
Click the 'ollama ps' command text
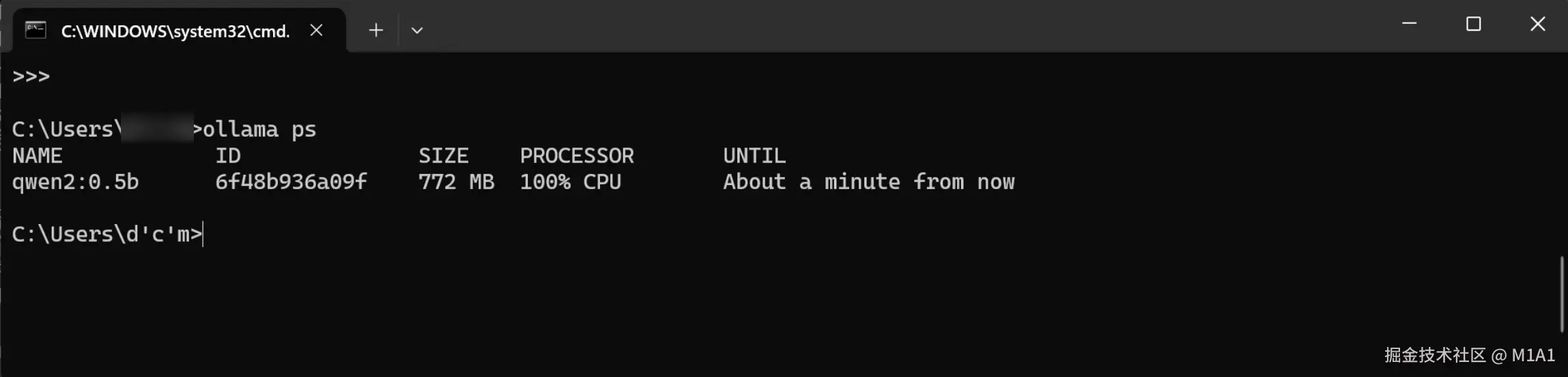point(259,129)
